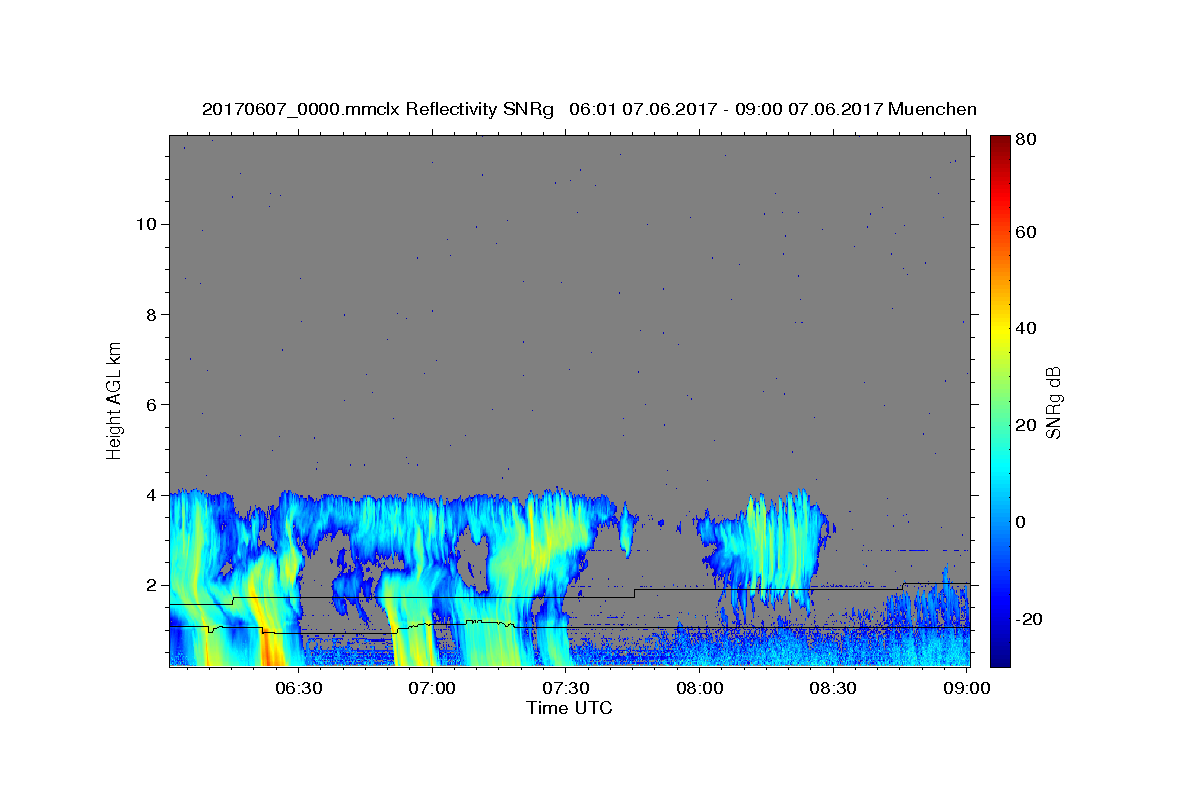Click the colorbar value 60
This screenshot has width=1200, height=800.
(x=1025, y=232)
